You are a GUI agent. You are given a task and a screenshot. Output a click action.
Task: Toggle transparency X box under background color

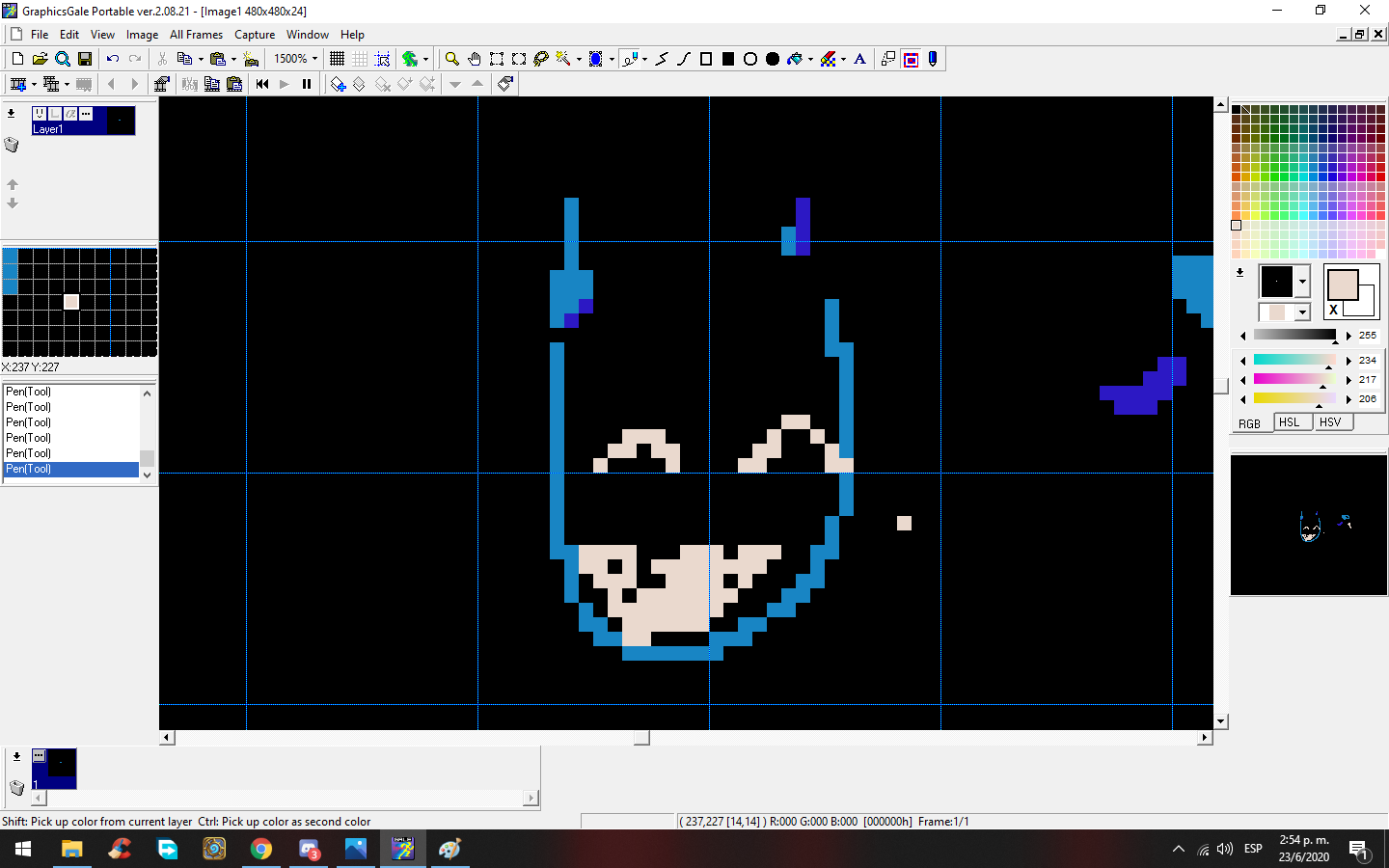tap(1334, 310)
